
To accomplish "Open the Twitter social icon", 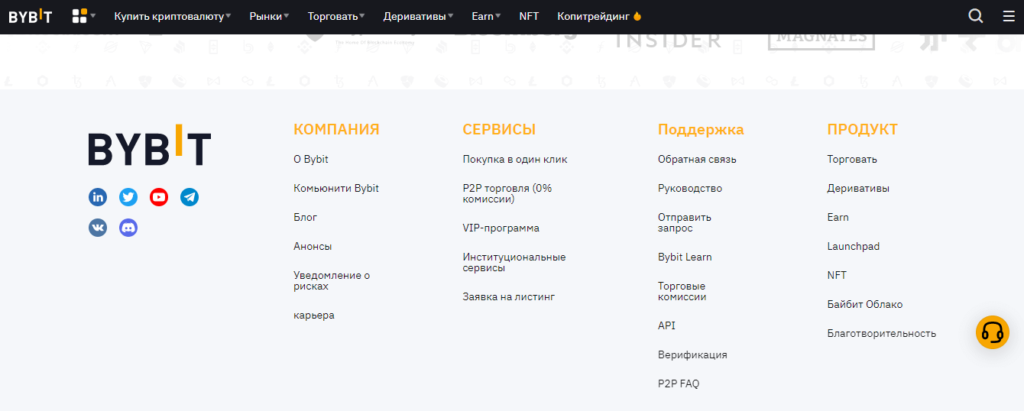I will pos(128,197).
